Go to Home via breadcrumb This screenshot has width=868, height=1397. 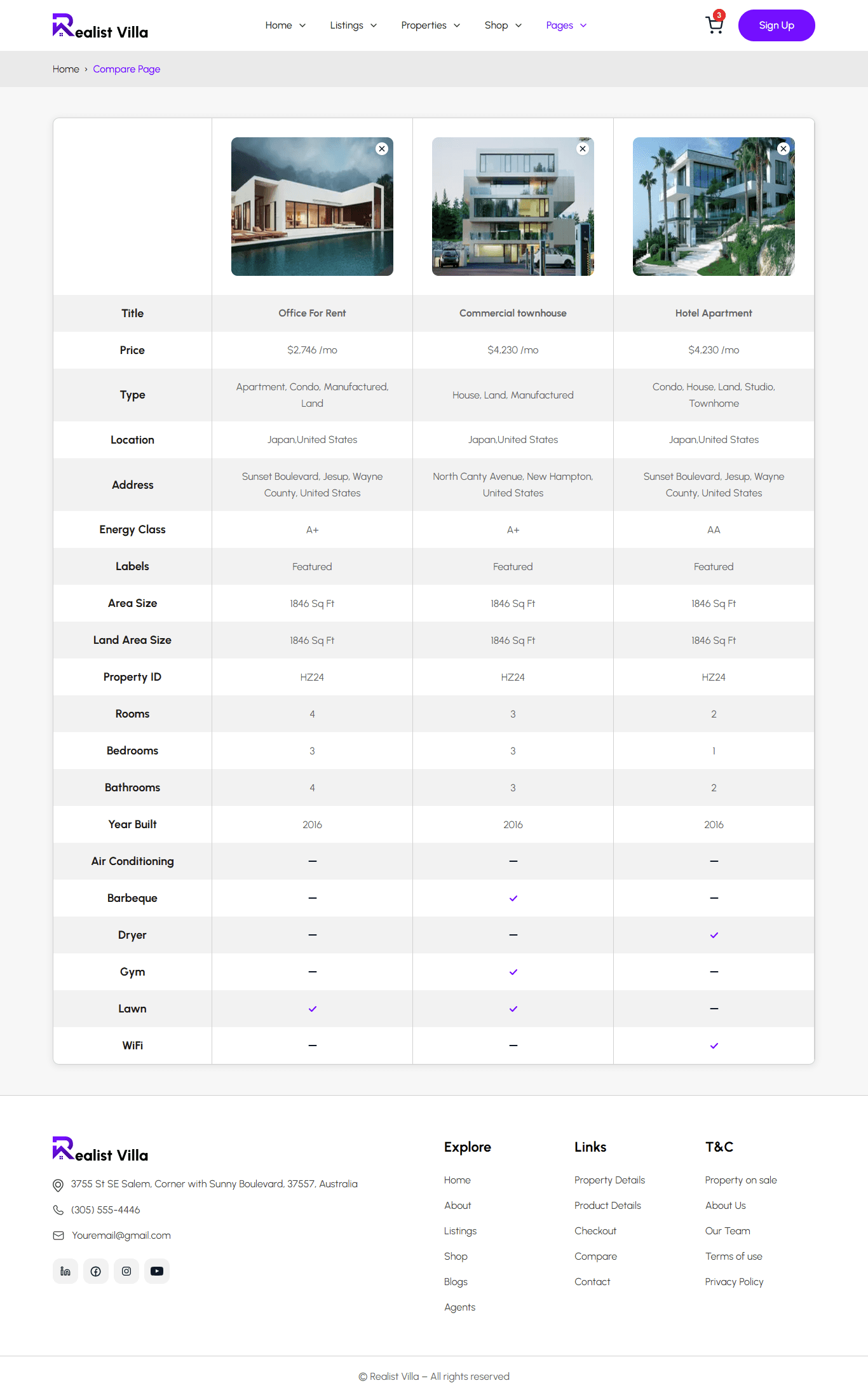click(66, 69)
